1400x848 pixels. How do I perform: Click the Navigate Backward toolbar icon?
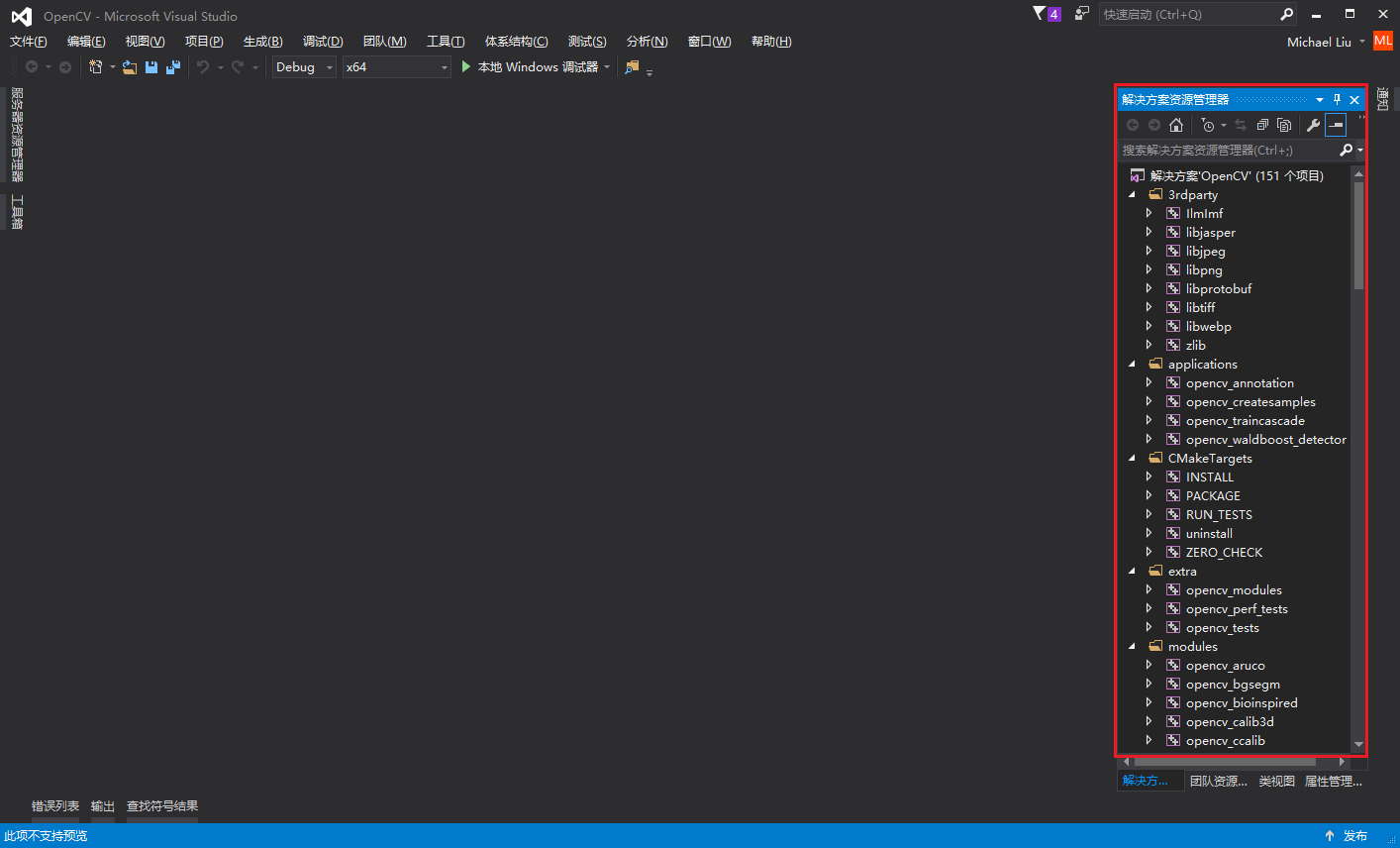[x=32, y=67]
